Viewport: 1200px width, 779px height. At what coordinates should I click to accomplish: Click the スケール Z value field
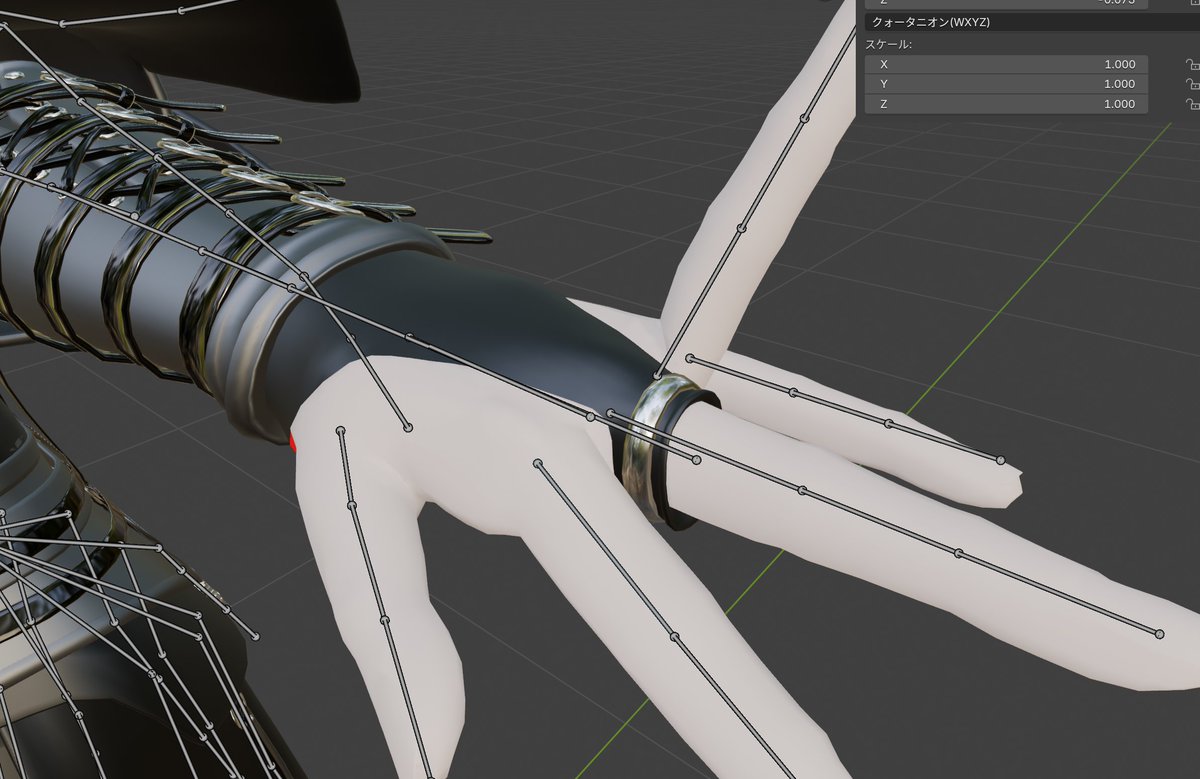pyautogui.click(x=1006, y=104)
